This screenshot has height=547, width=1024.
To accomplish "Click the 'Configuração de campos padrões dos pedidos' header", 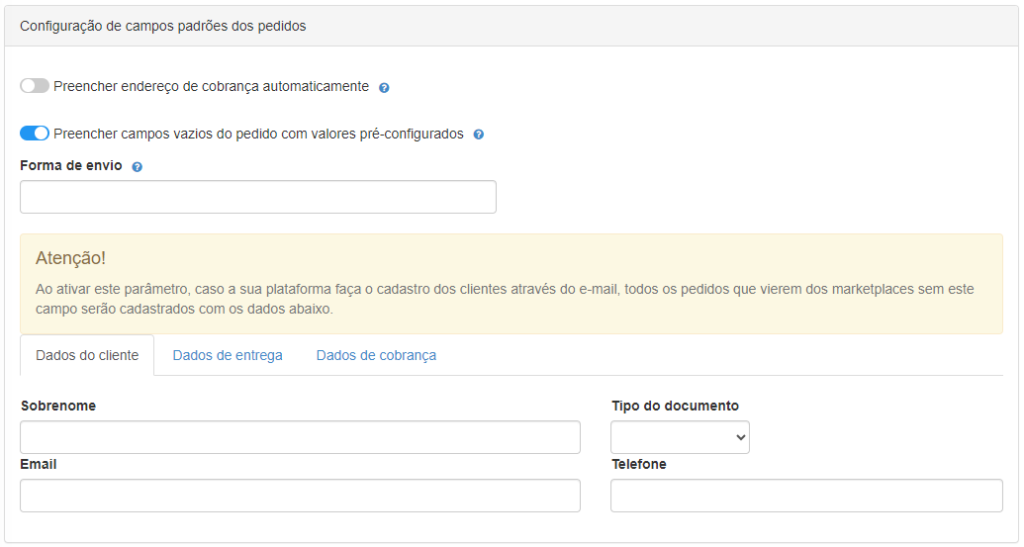I will [163, 26].
